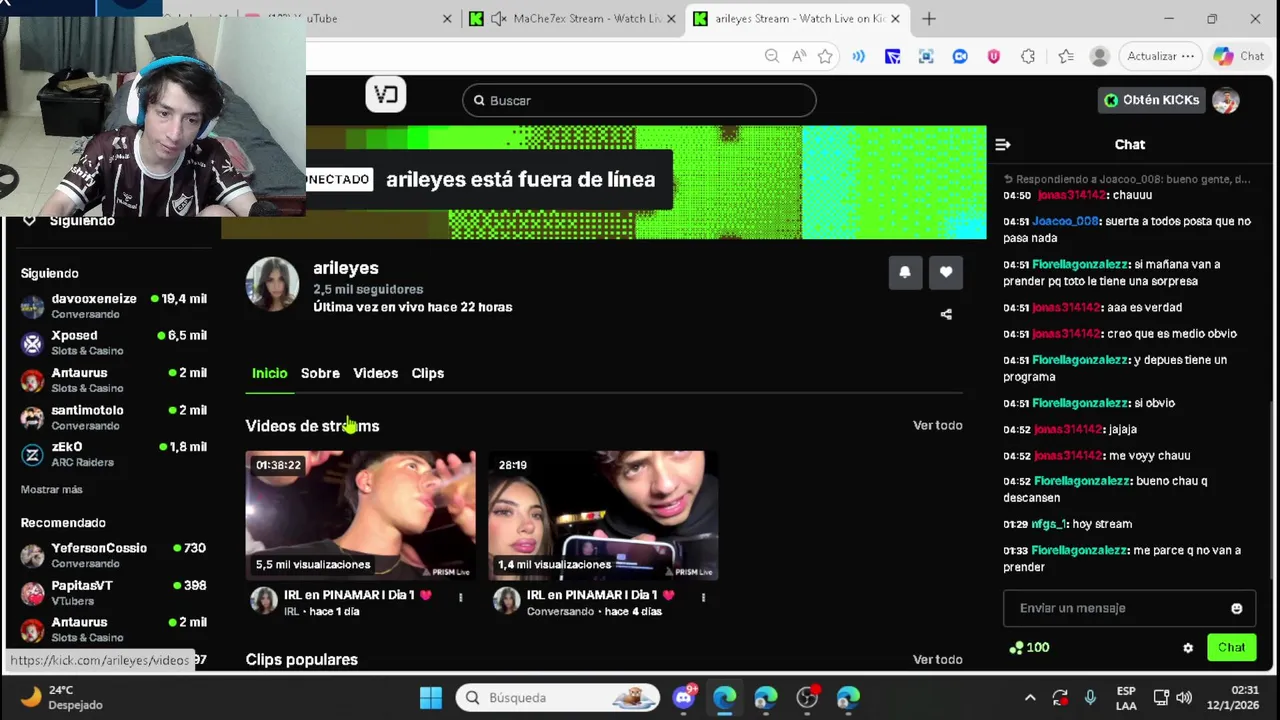The height and width of the screenshot is (720, 1280).
Task: Click the read aloud icon in address bar
Action: point(798,56)
